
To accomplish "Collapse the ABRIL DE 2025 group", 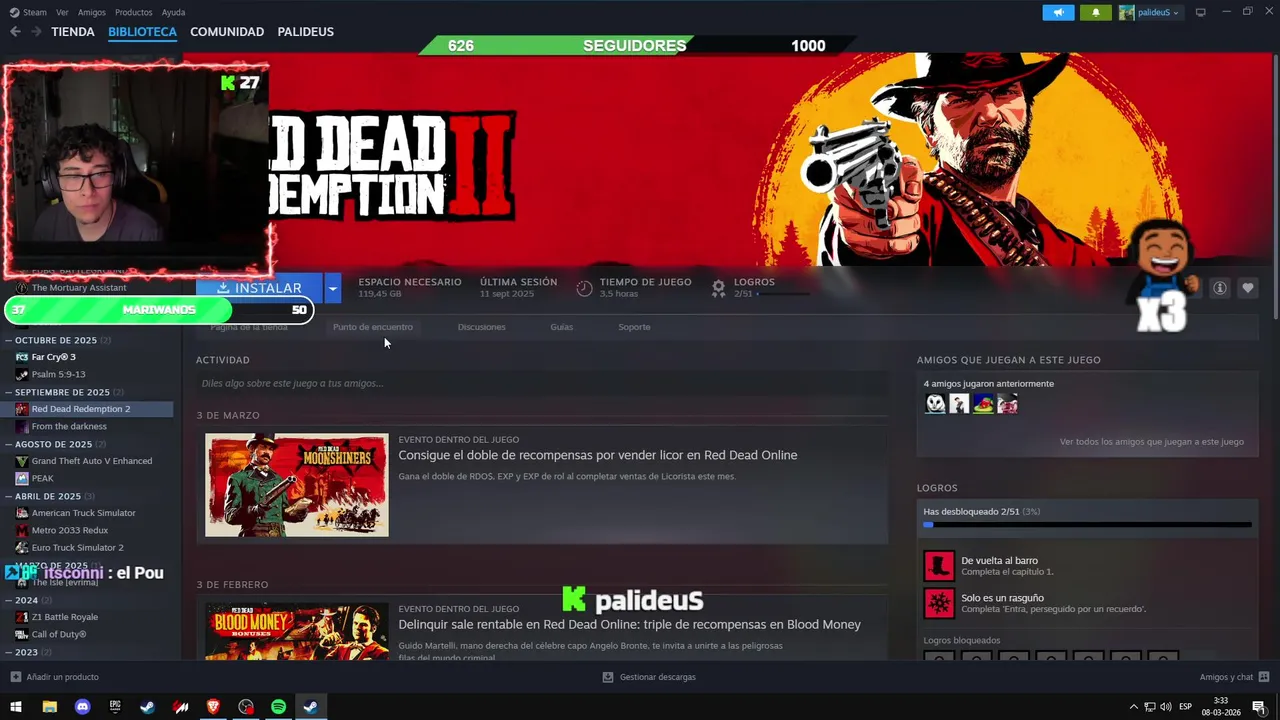I will pos(9,496).
